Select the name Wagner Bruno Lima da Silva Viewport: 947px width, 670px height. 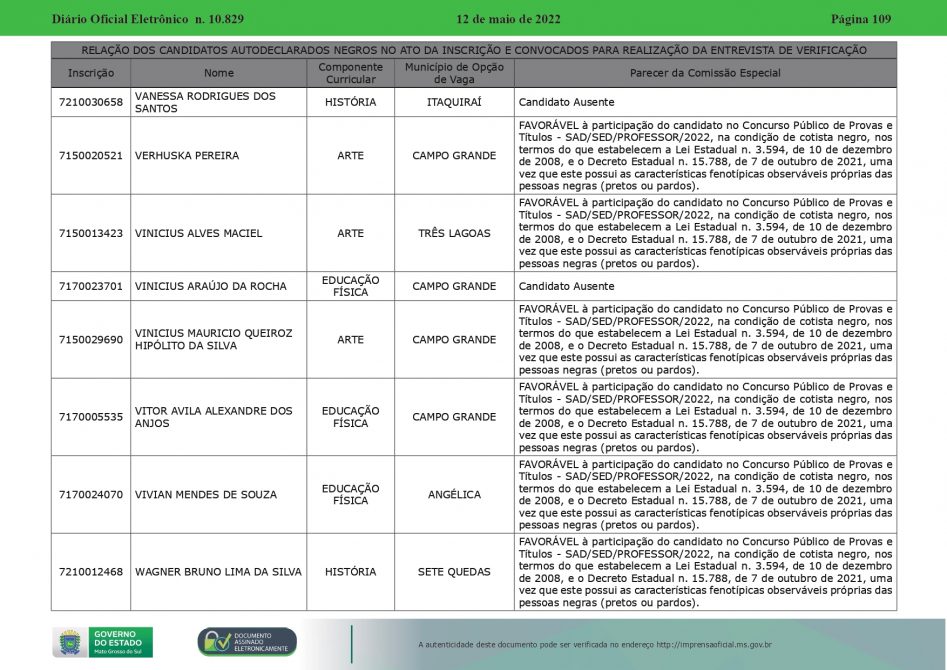[x=218, y=572]
